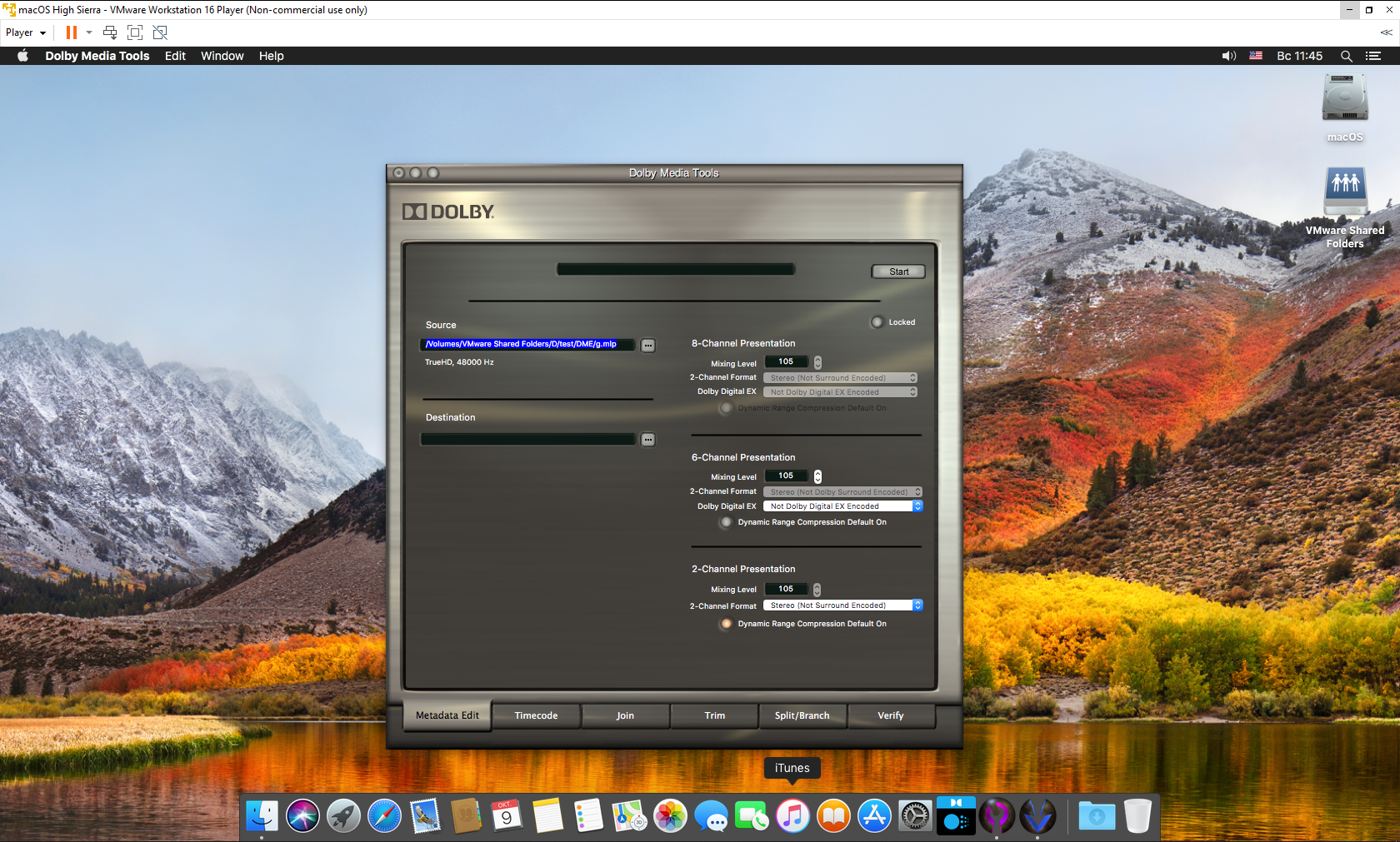The height and width of the screenshot is (842, 1400).
Task: Open Messages icon in dock
Action: pyautogui.click(x=711, y=816)
